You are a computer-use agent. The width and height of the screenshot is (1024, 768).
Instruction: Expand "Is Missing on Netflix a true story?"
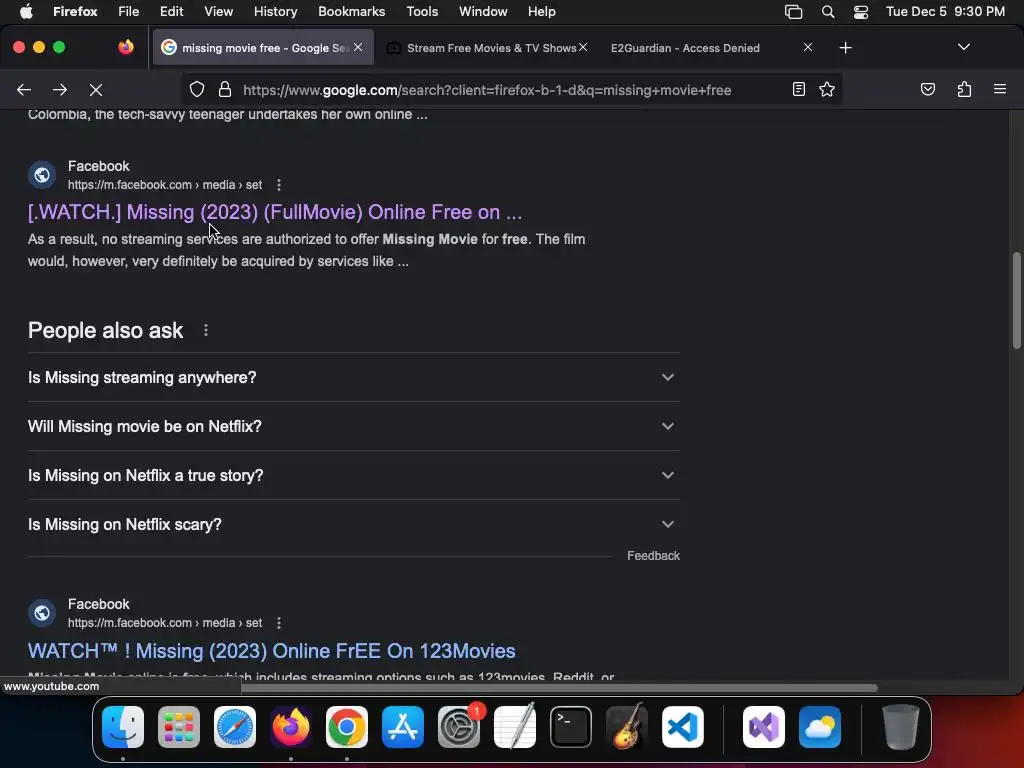coord(353,475)
